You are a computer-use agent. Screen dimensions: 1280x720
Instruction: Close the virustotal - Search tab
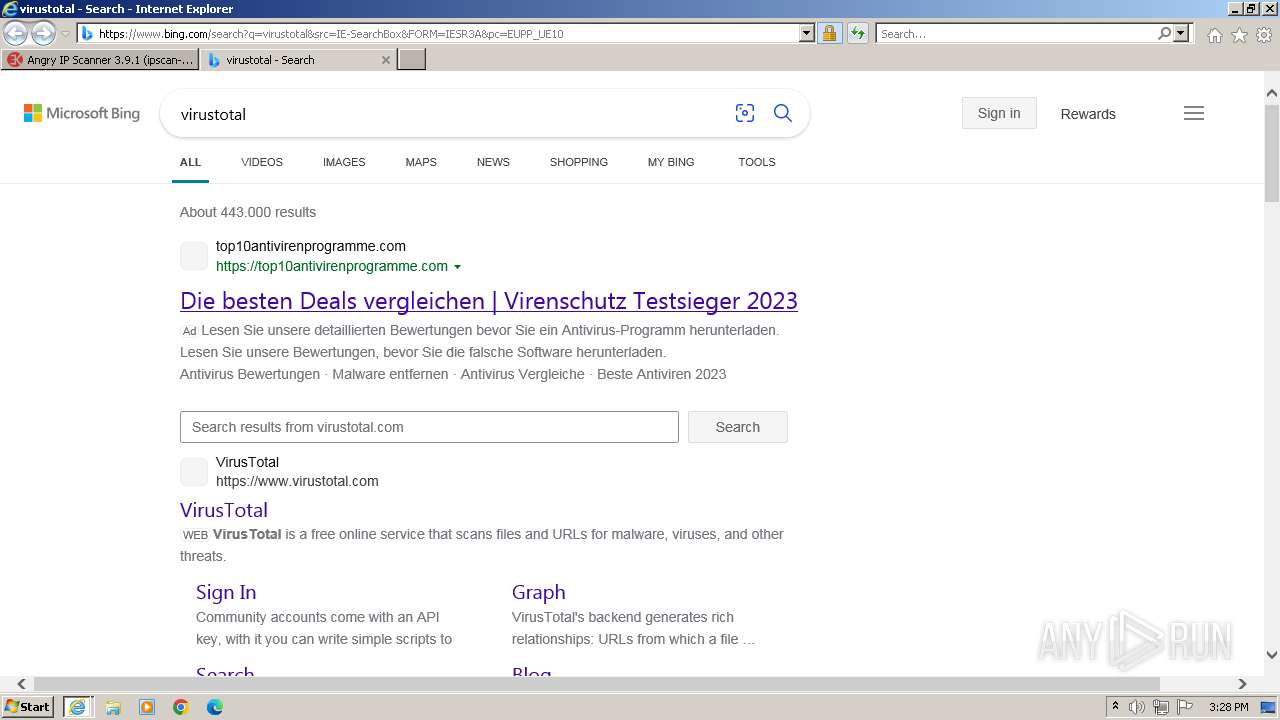coord(386,60)
